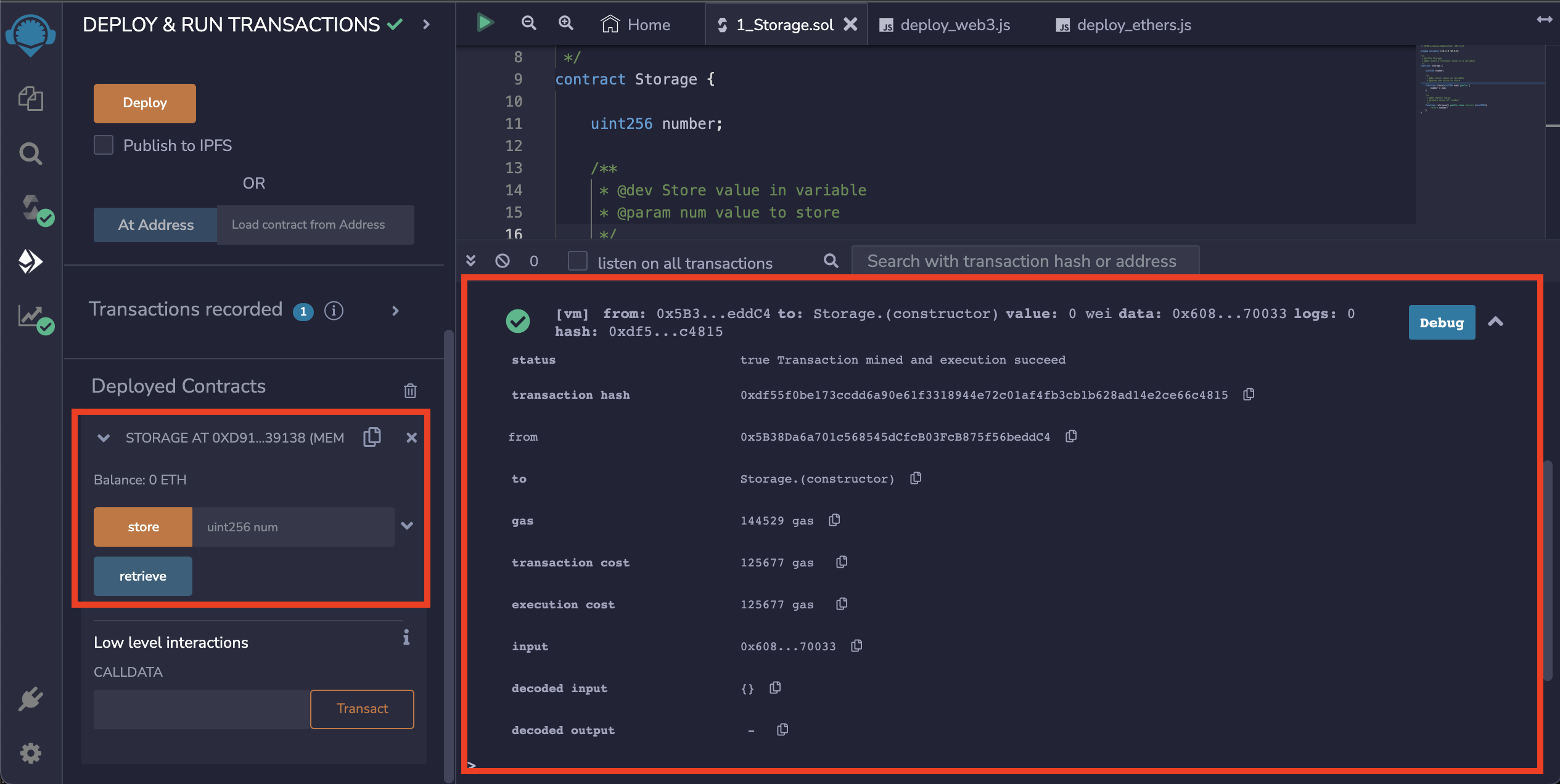
Task: Collapse the transaction details with up chevron
Action: click(x=1495, y=322)
